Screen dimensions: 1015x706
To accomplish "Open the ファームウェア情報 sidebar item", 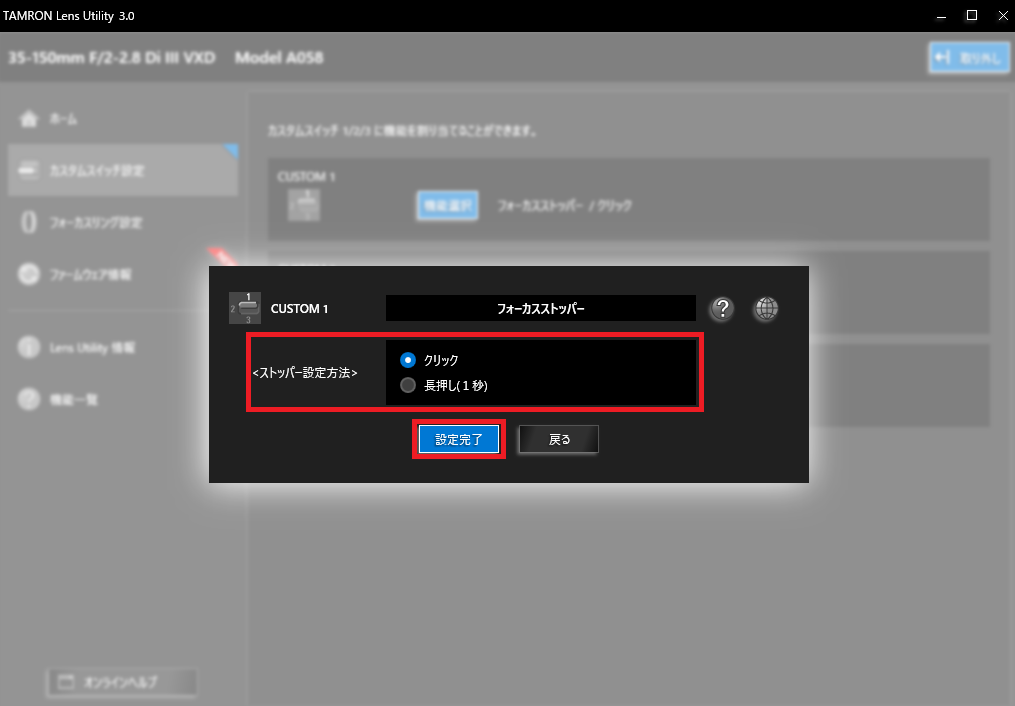I will click(123, 274).
